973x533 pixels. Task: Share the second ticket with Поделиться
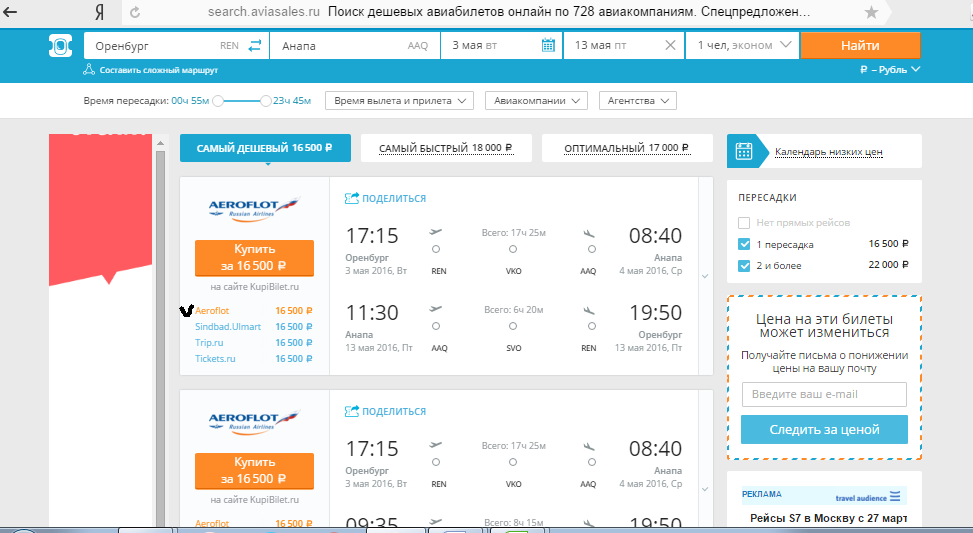385,411
